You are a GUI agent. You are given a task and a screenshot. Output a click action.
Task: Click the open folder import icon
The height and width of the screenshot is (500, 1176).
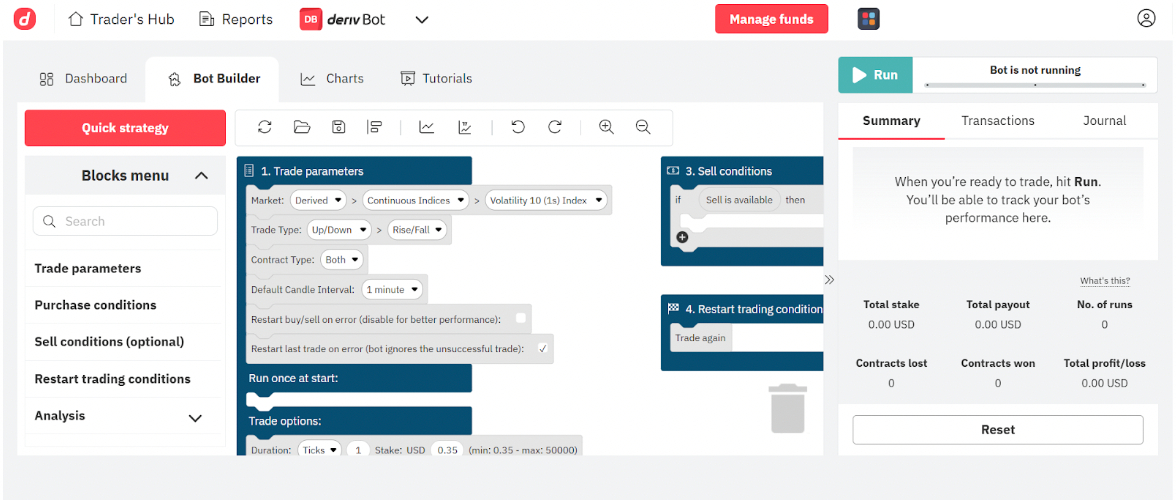click(302, 127)
